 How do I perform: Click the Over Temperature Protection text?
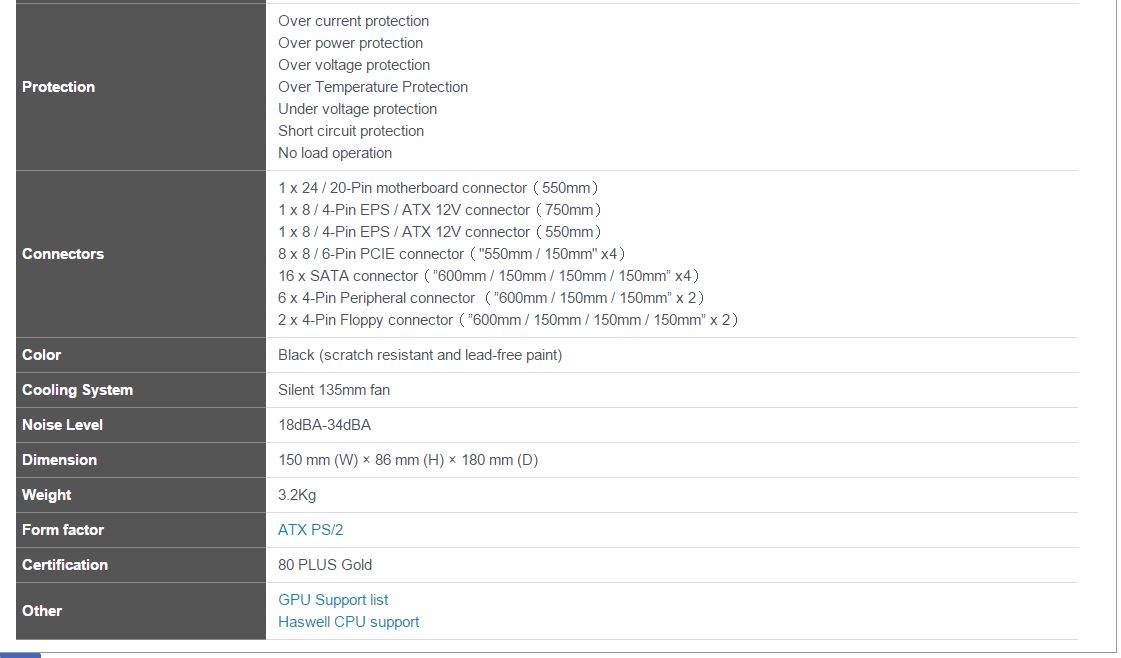point(373,87)
